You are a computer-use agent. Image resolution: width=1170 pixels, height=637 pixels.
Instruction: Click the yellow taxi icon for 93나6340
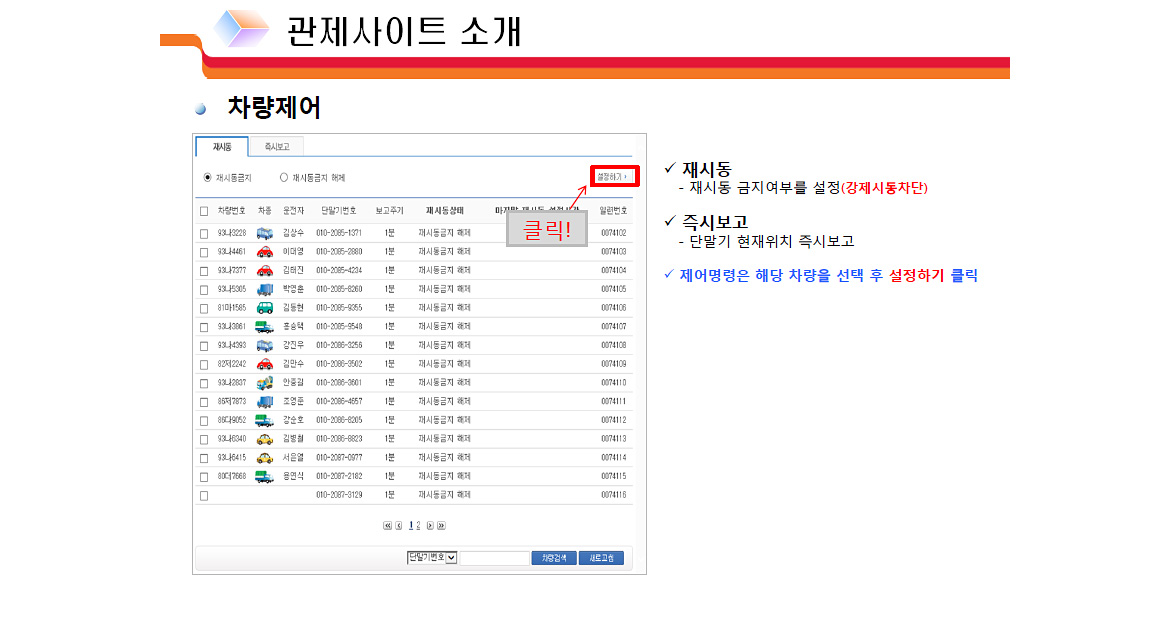point(264,439)
